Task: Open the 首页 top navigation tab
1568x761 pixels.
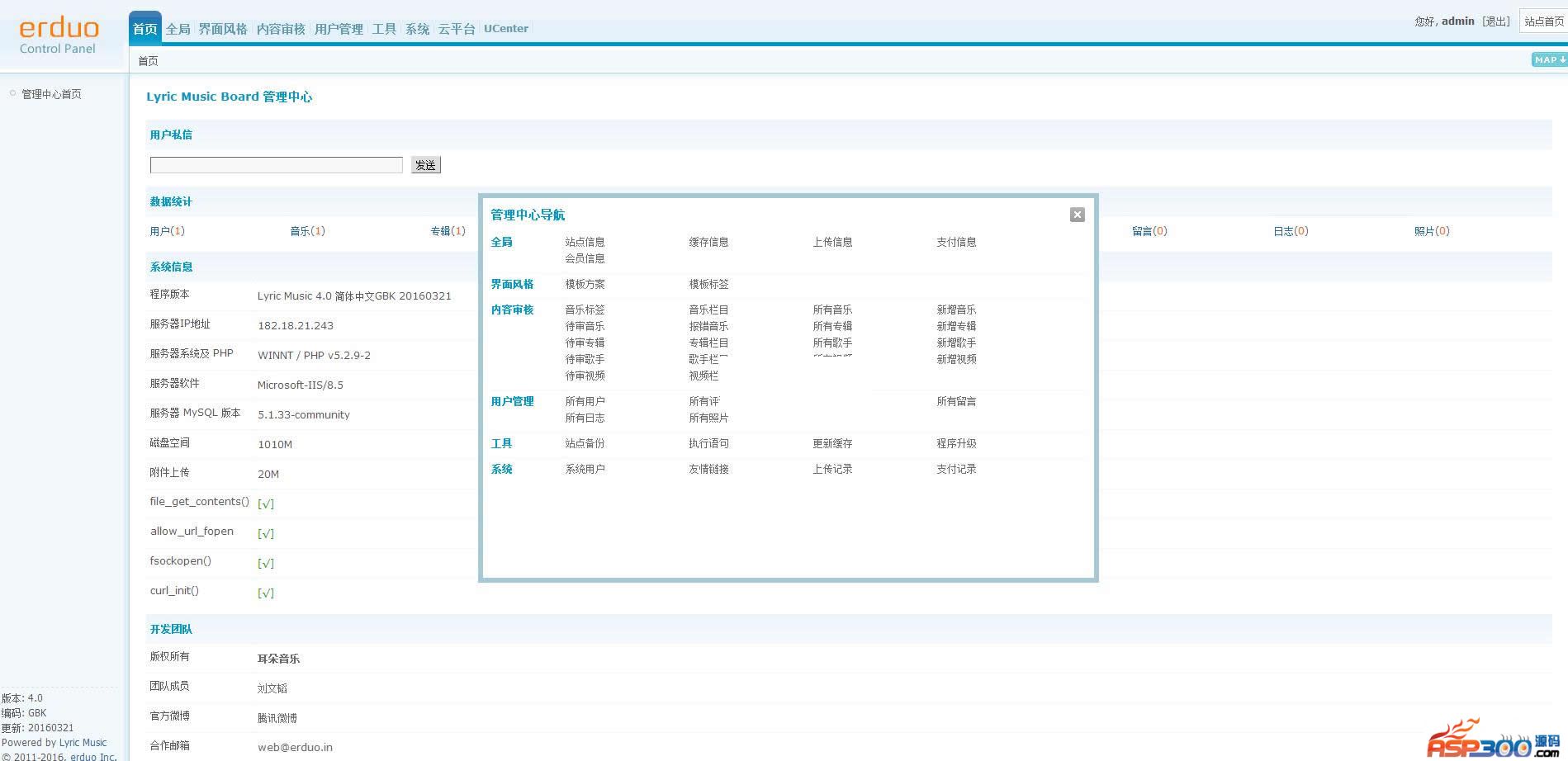Action: [x=145, y=29]
